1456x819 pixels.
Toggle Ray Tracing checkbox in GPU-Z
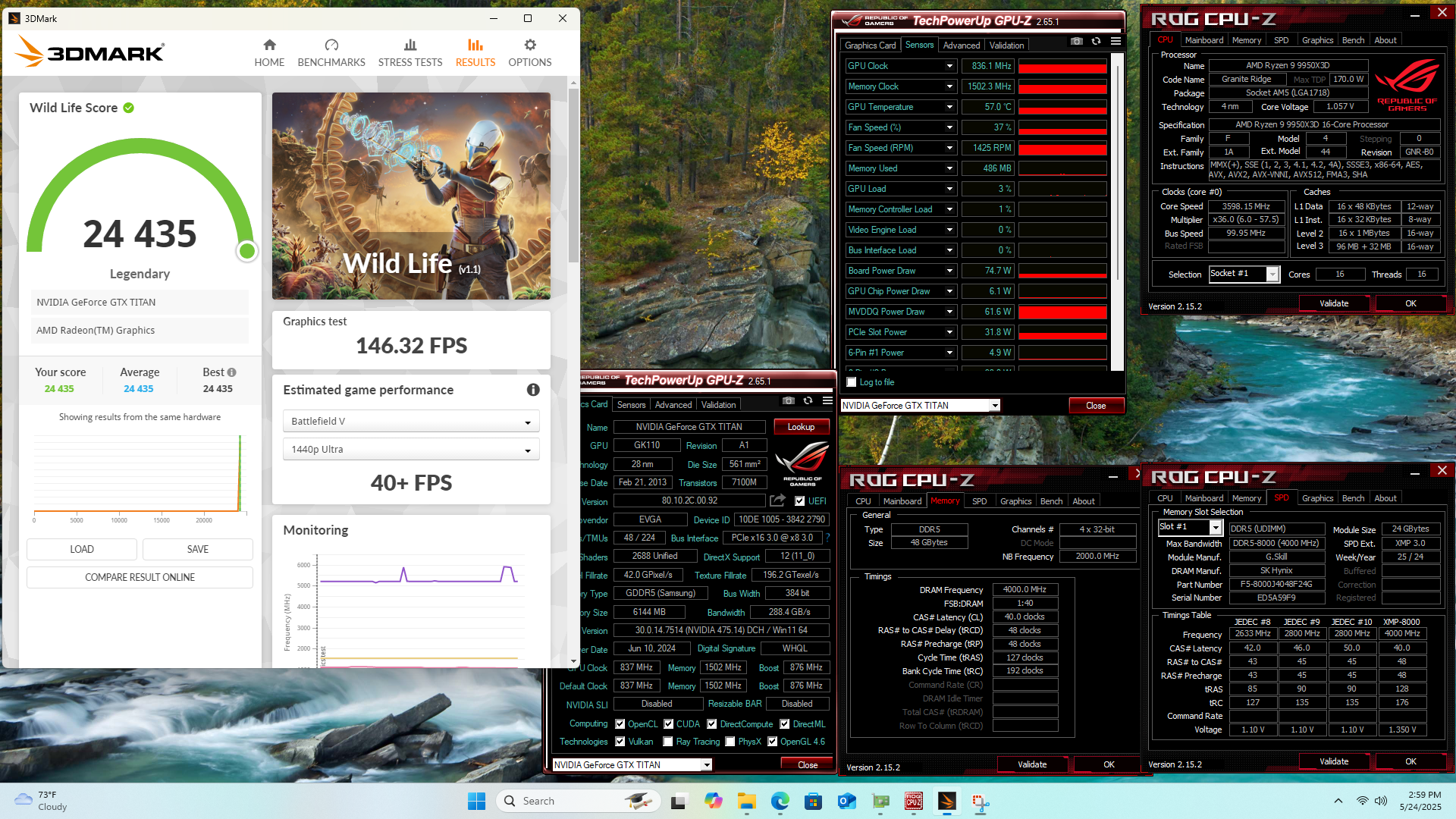(668, 742)
